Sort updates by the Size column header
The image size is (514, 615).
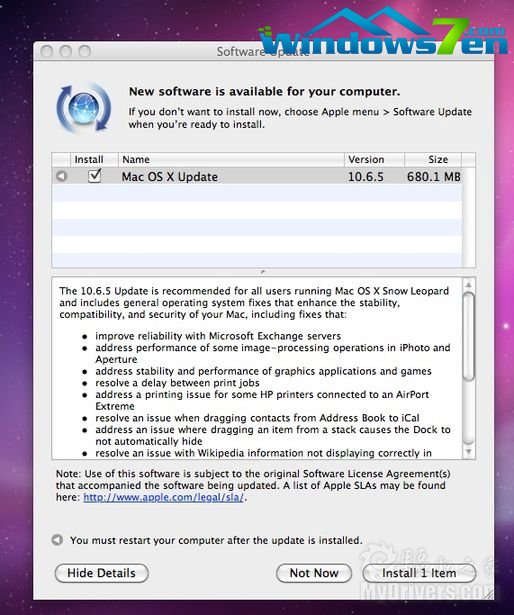(x=433, y=160)
